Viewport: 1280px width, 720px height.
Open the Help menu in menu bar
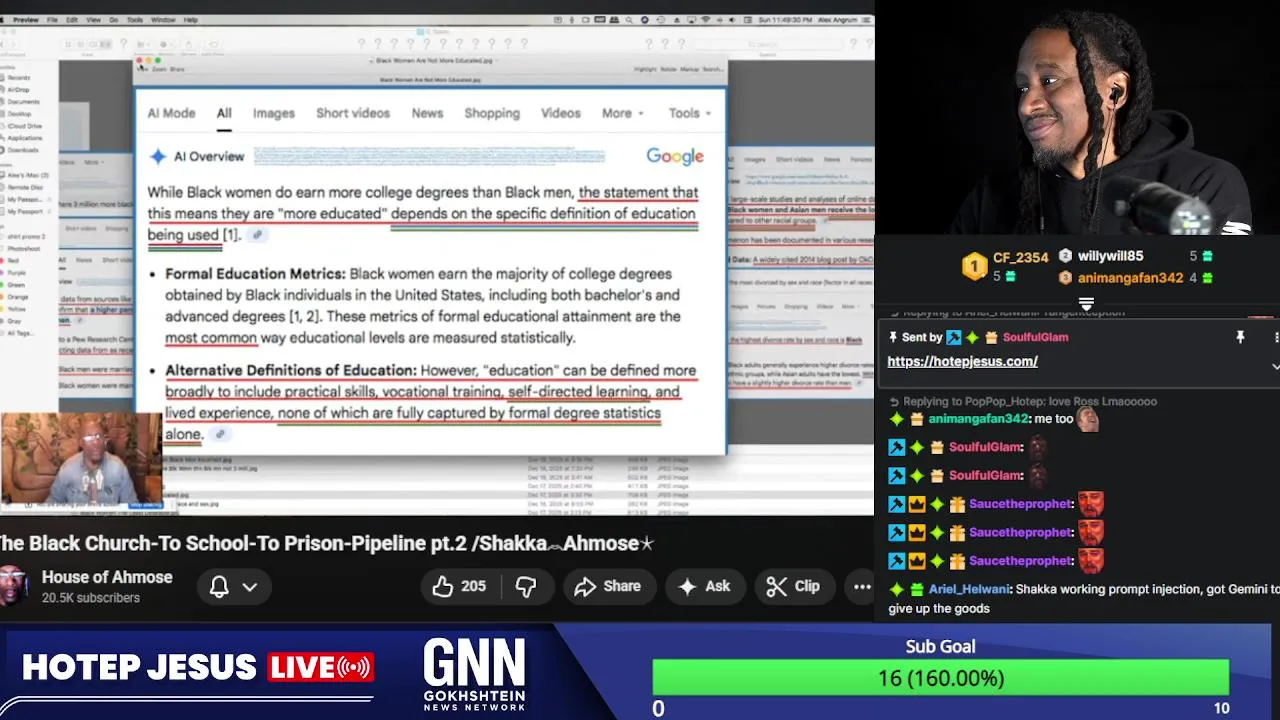[x=190, y=20]
